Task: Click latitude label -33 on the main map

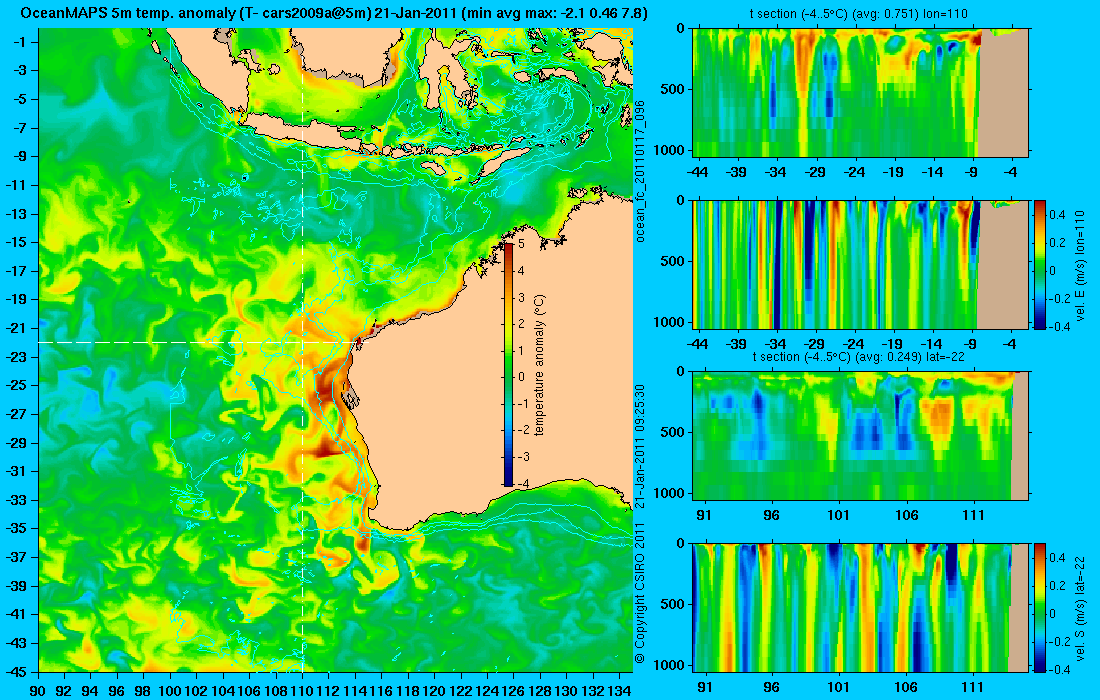Action: pos(17,500)
